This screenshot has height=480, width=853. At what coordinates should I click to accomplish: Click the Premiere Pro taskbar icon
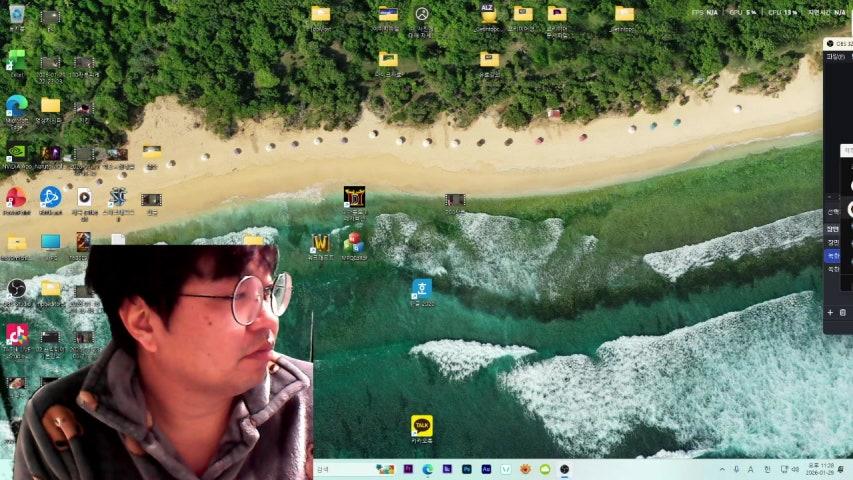tap(408, 469)
